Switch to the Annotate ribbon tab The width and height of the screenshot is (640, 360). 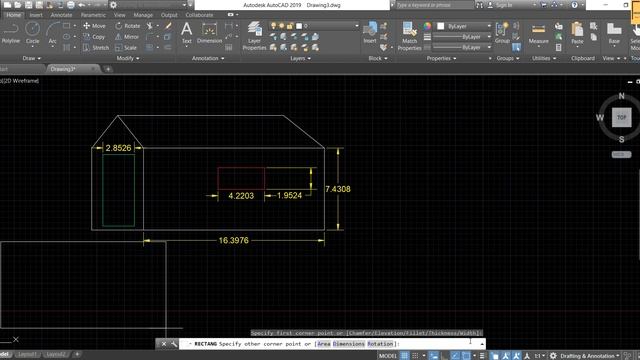pos(61,15)
